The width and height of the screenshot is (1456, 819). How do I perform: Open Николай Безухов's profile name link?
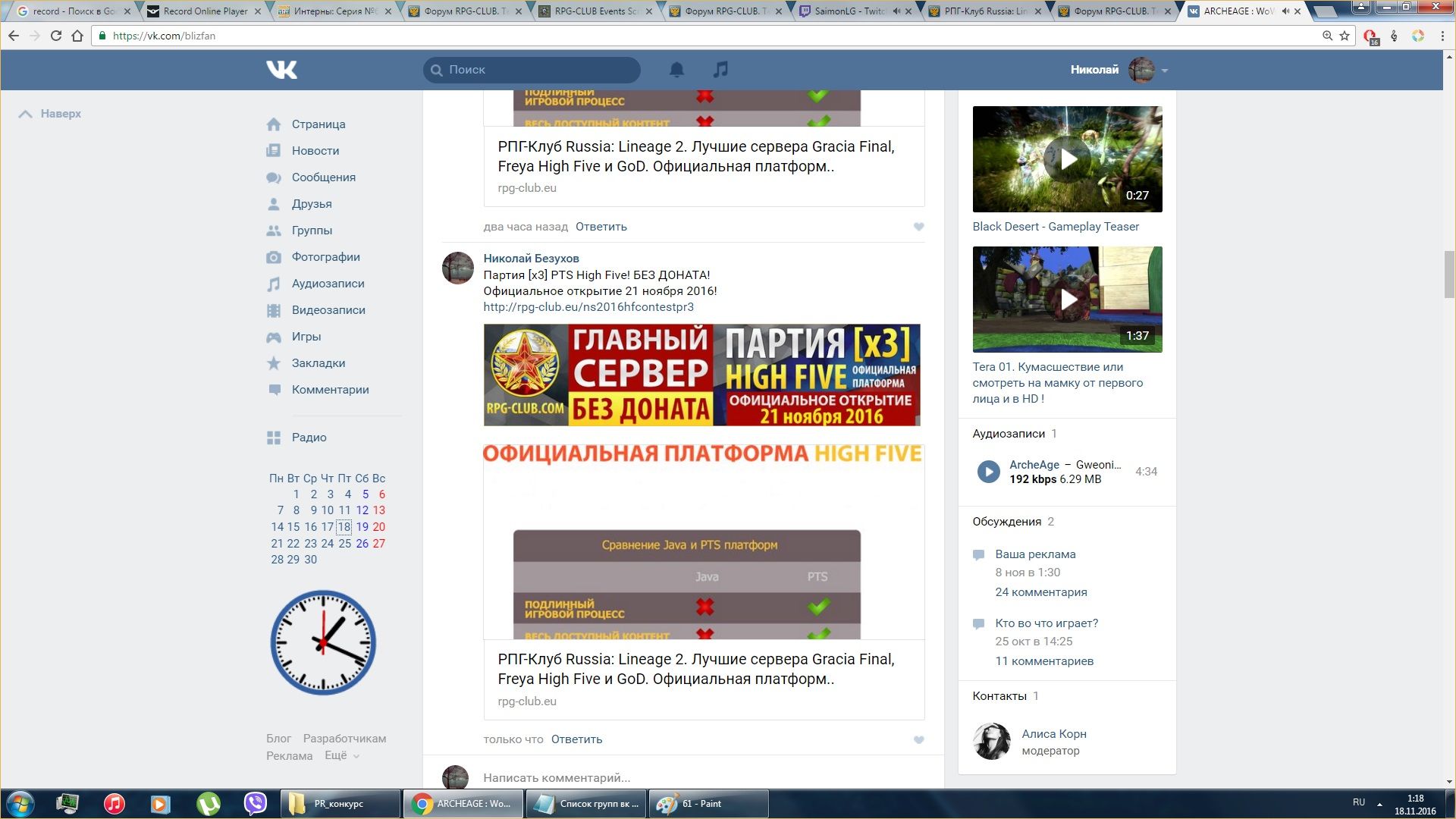(x=531, y=259)
